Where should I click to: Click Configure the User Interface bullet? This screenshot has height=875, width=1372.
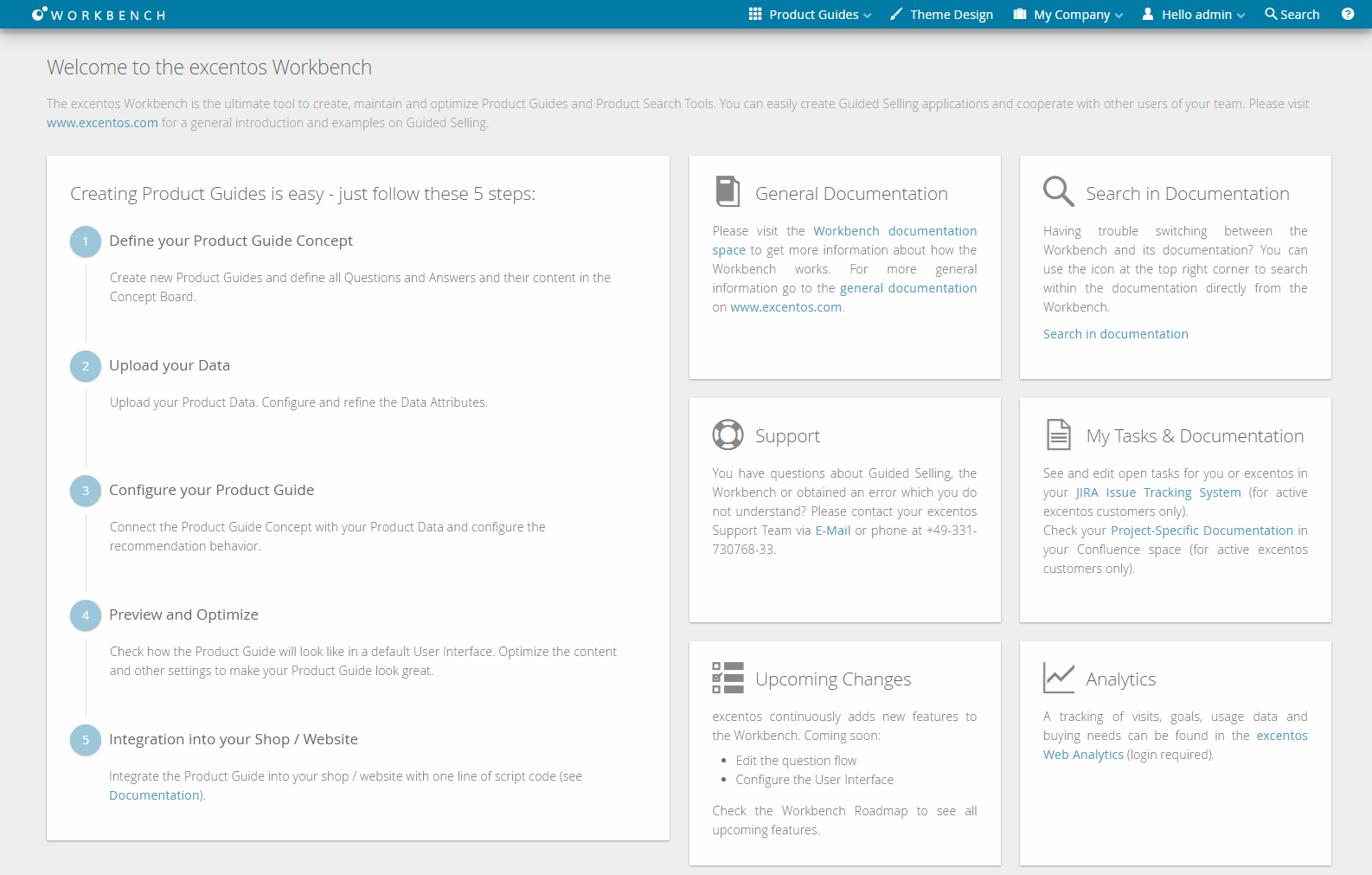[814, 780]
